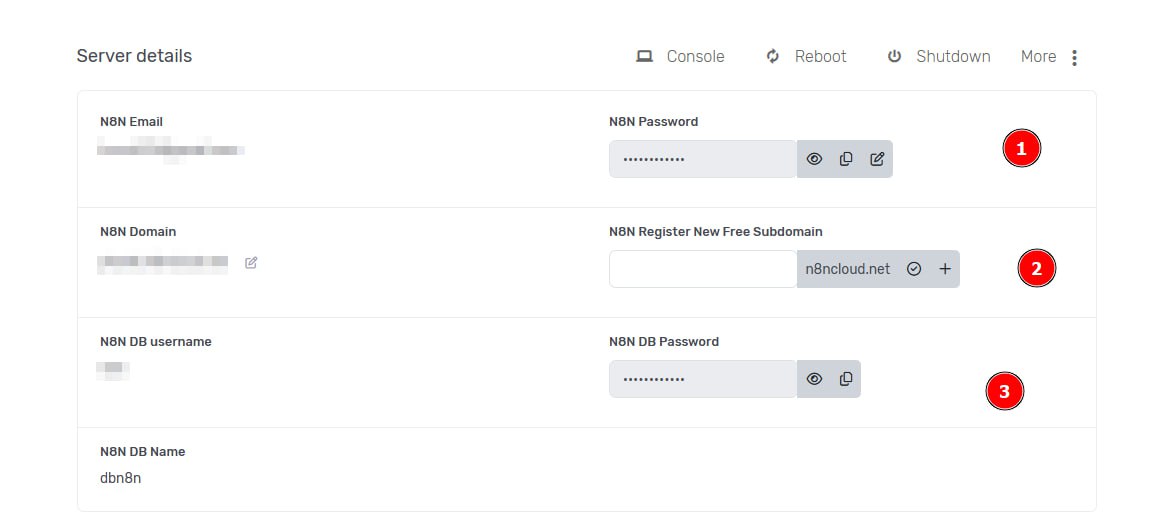
Task: Focus the new free subdomain input field
Action: tap(703, 269)
